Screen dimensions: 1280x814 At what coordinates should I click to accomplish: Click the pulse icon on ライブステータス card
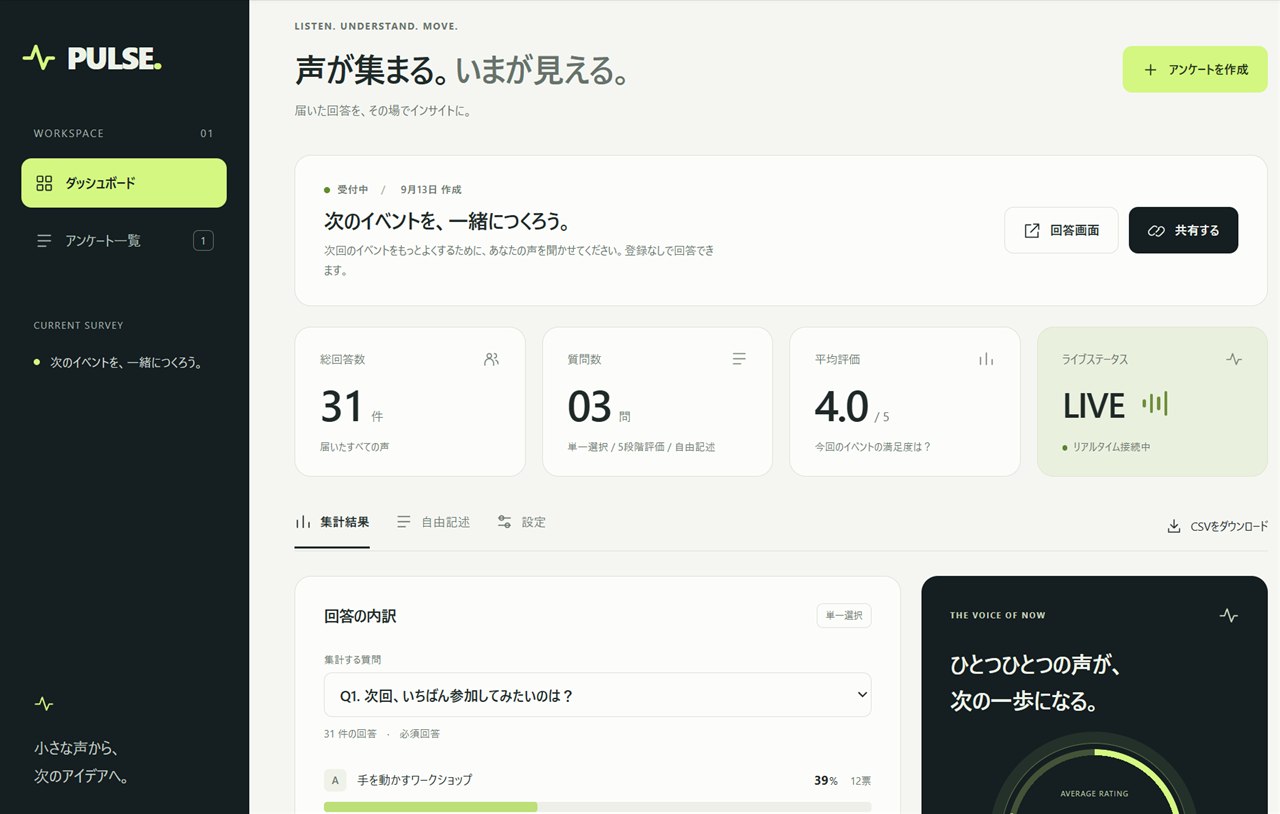click(x=1234, y=359)
